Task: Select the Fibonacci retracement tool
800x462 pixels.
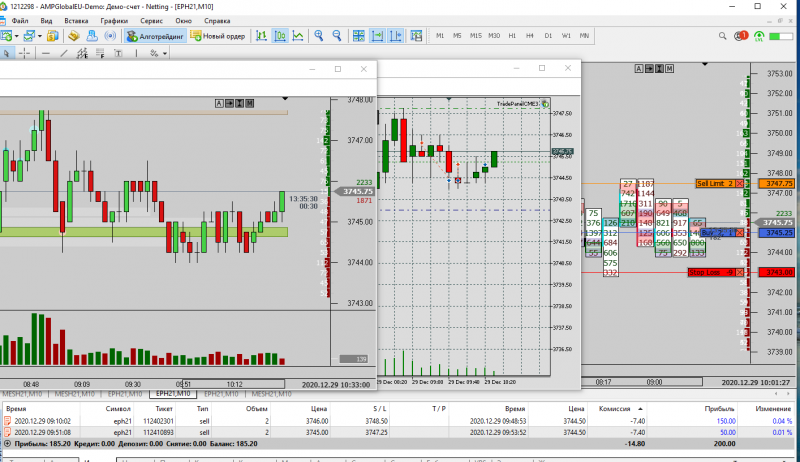Action: 100,53
